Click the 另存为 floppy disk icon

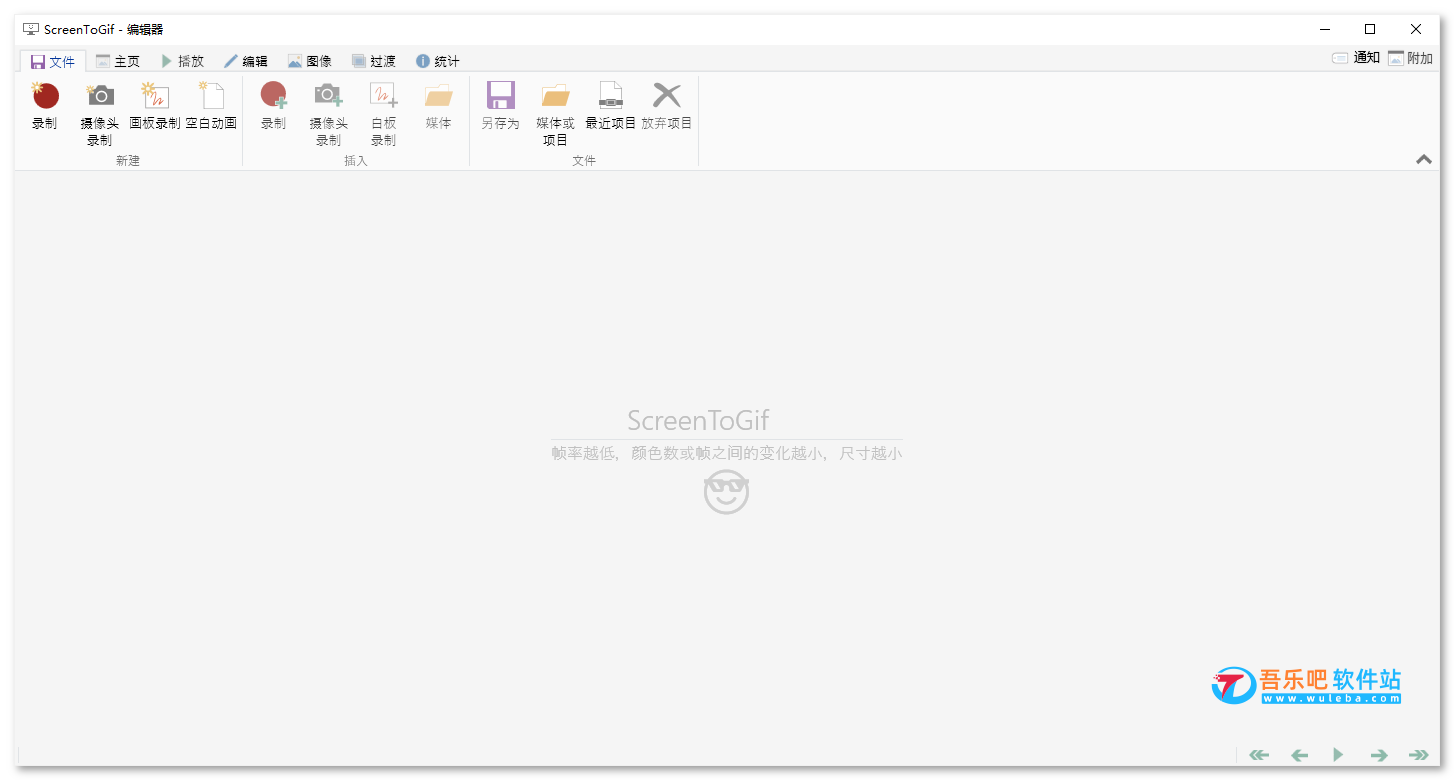click(x=500, y=95)
